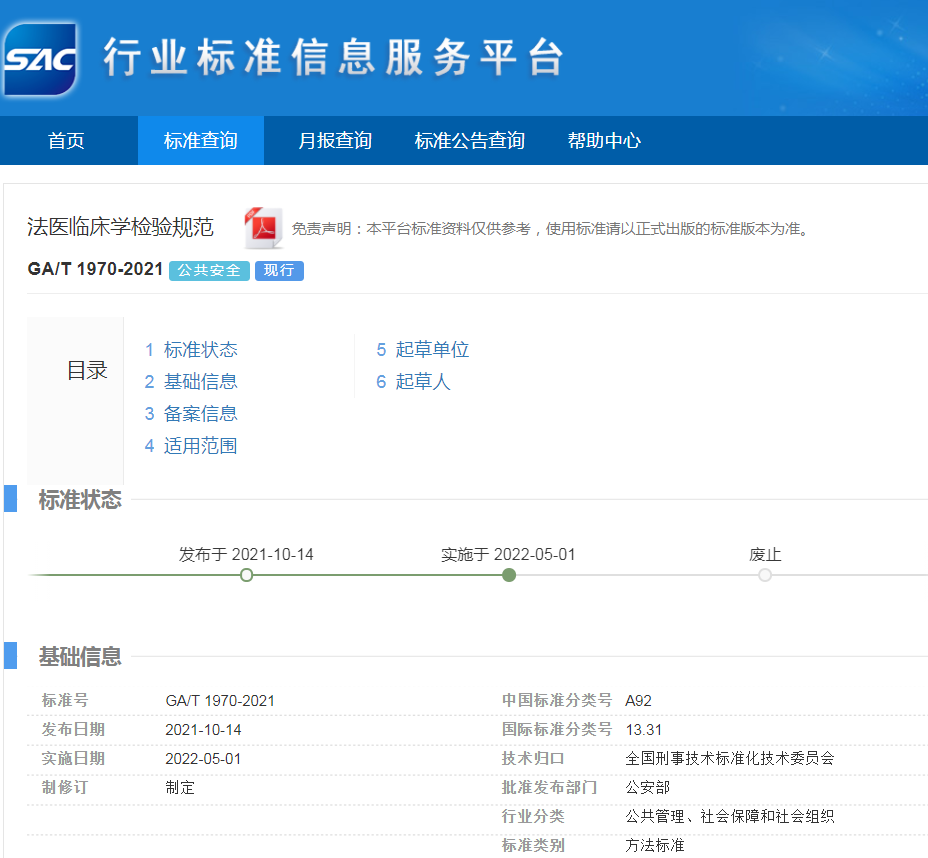This screenshot has width=928, height=858.
Task: Click the 标准类别 value 方法标准
Action: tap(655, 846)
